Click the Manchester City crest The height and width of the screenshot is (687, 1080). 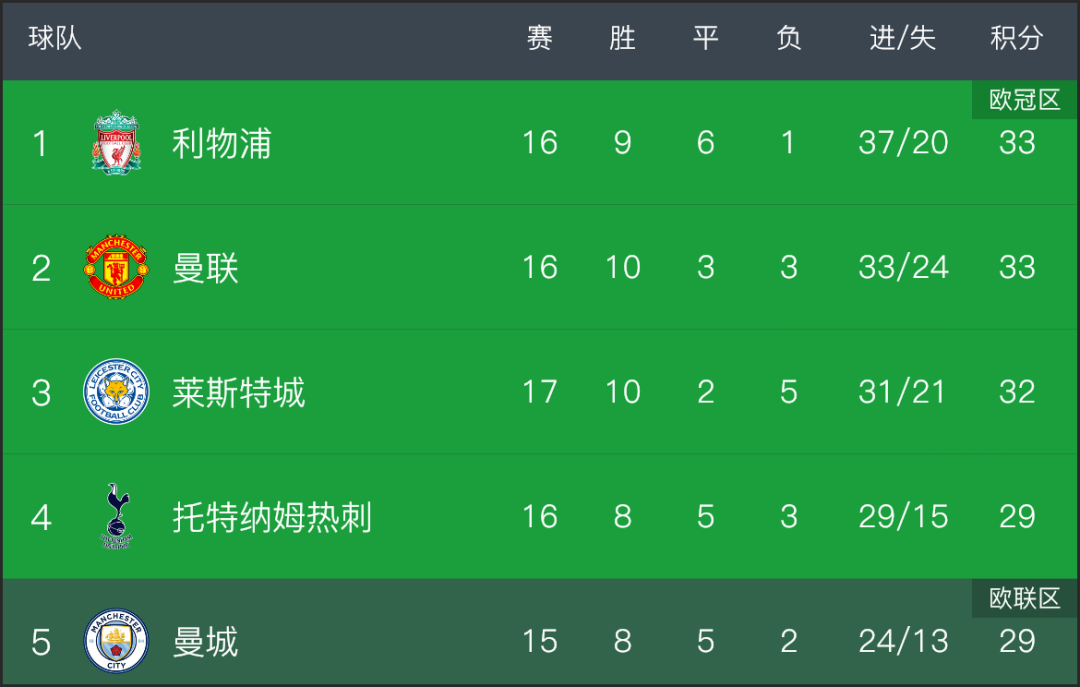(116, 641)
